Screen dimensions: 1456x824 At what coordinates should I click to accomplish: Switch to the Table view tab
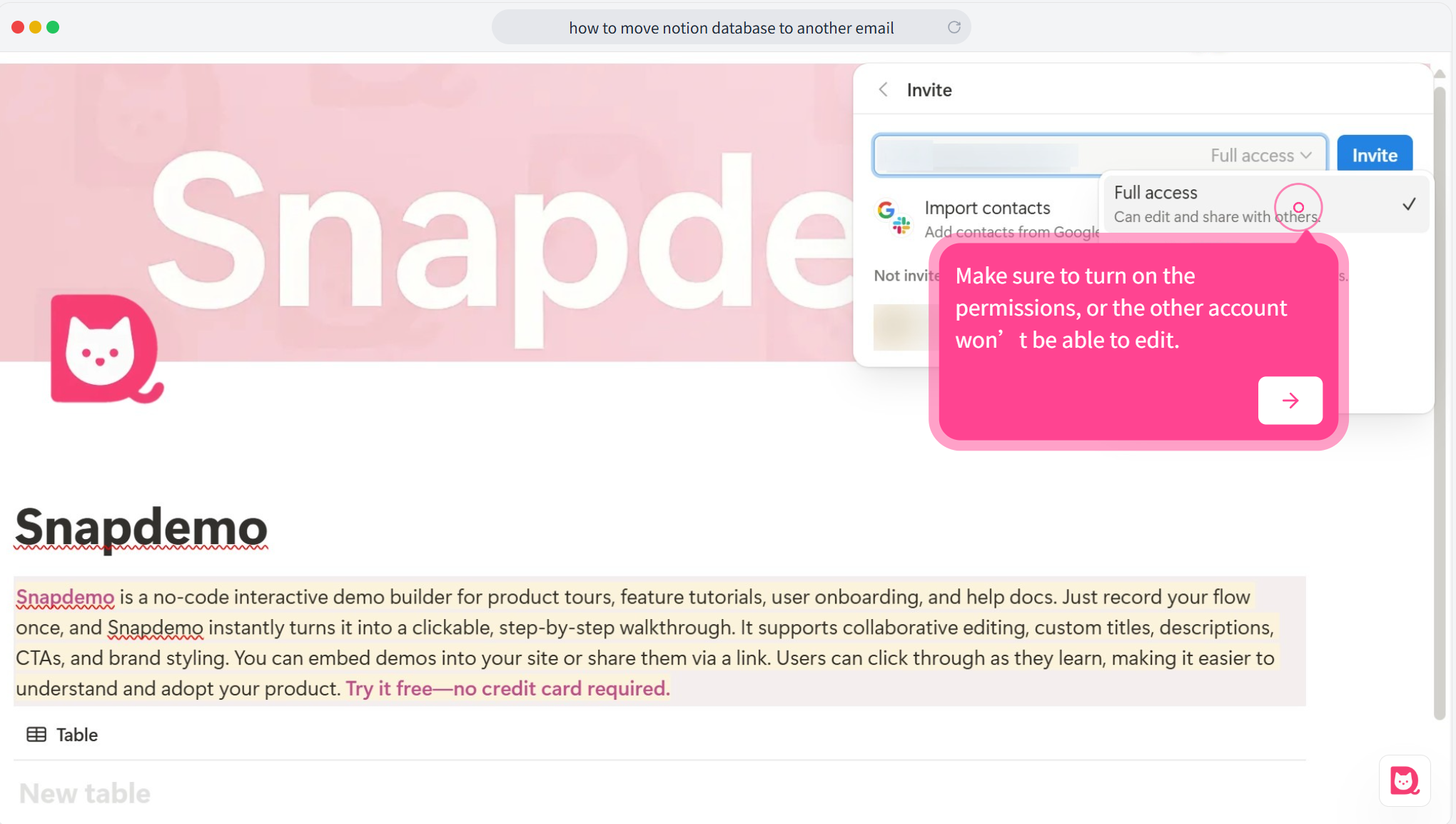tap(63, 735)
